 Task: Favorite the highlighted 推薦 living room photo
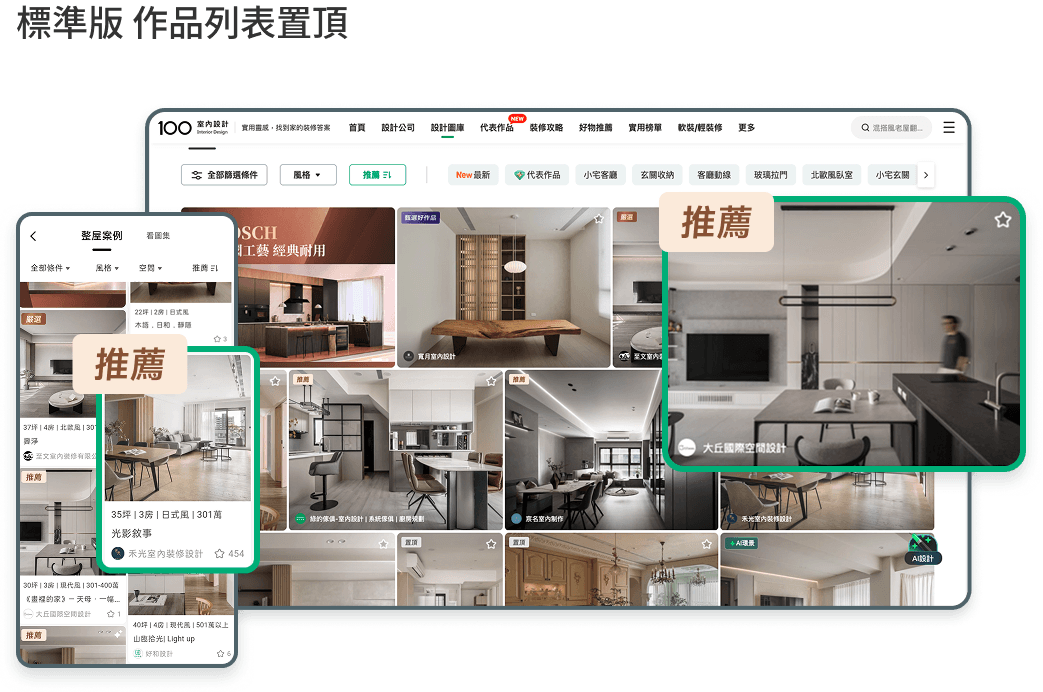click(x=1002, y=220)
